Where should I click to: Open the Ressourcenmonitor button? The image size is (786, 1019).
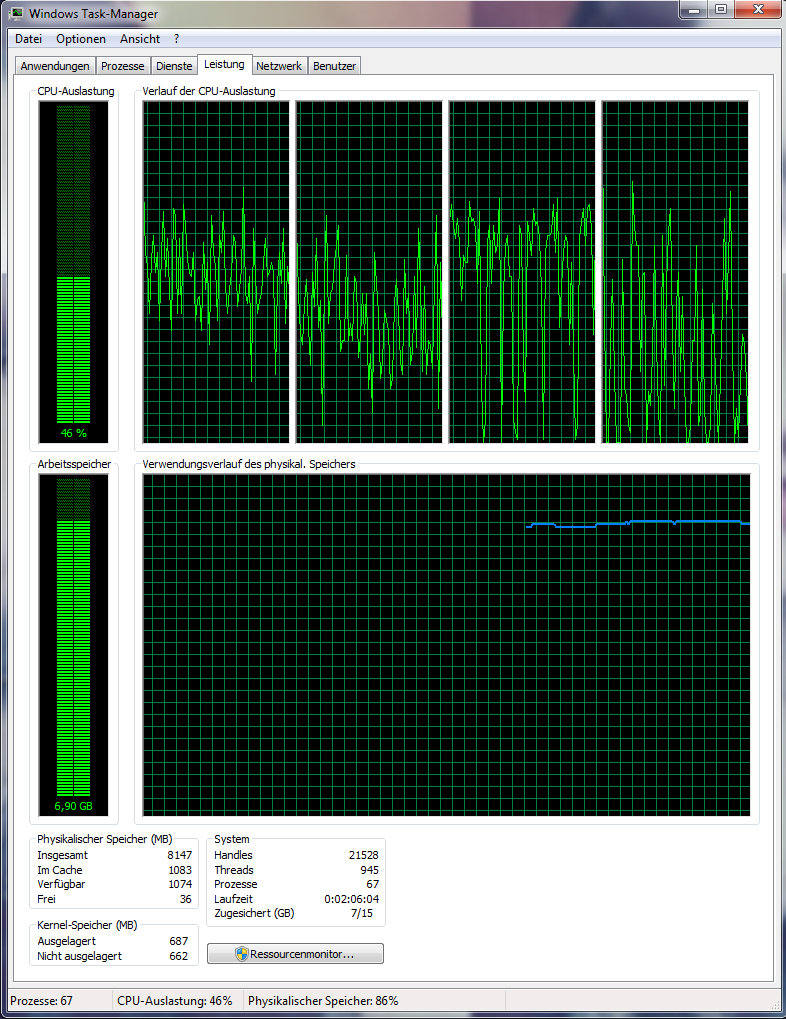tap(295, 953)
